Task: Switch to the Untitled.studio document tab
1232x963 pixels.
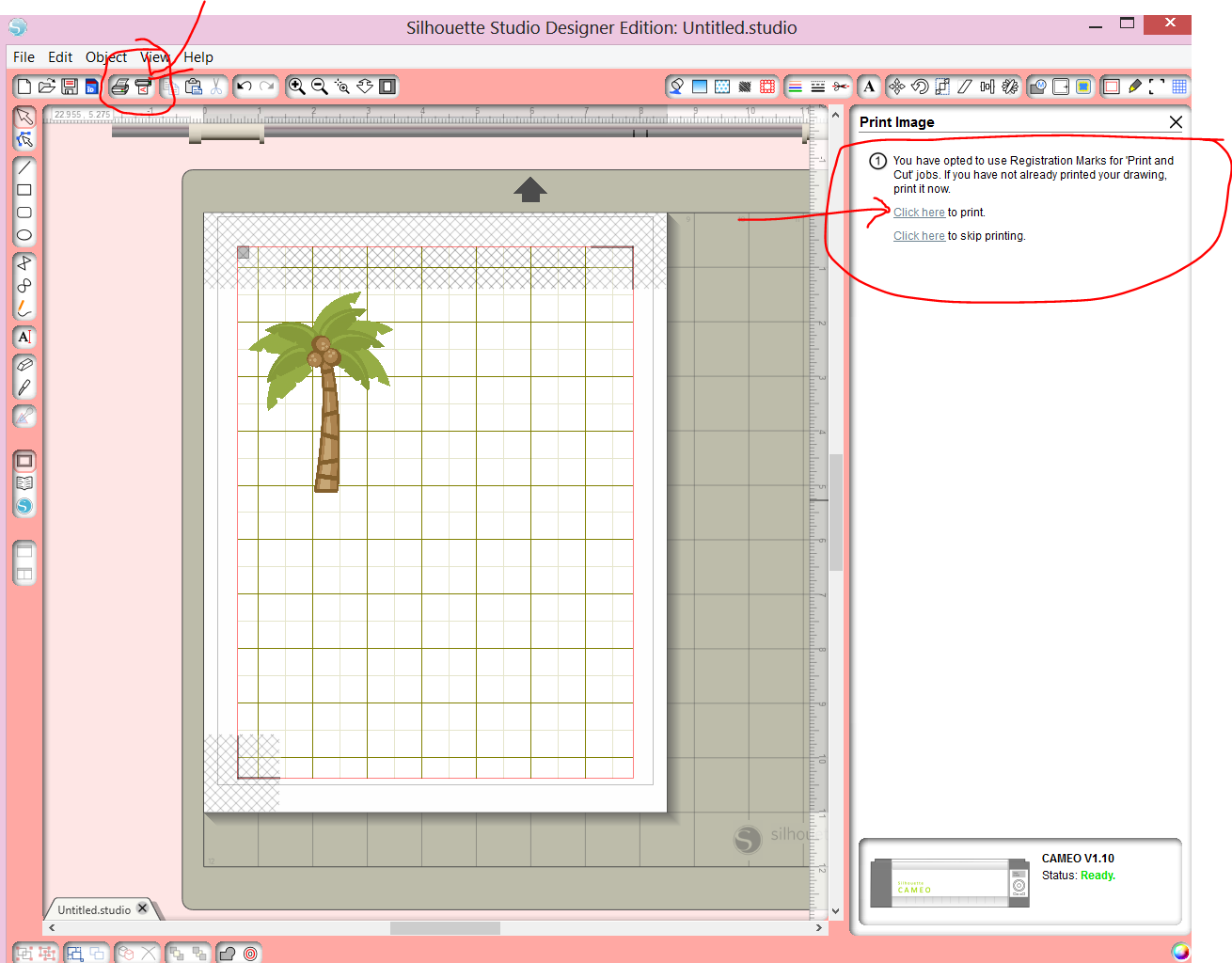Action: click(94, 909)
